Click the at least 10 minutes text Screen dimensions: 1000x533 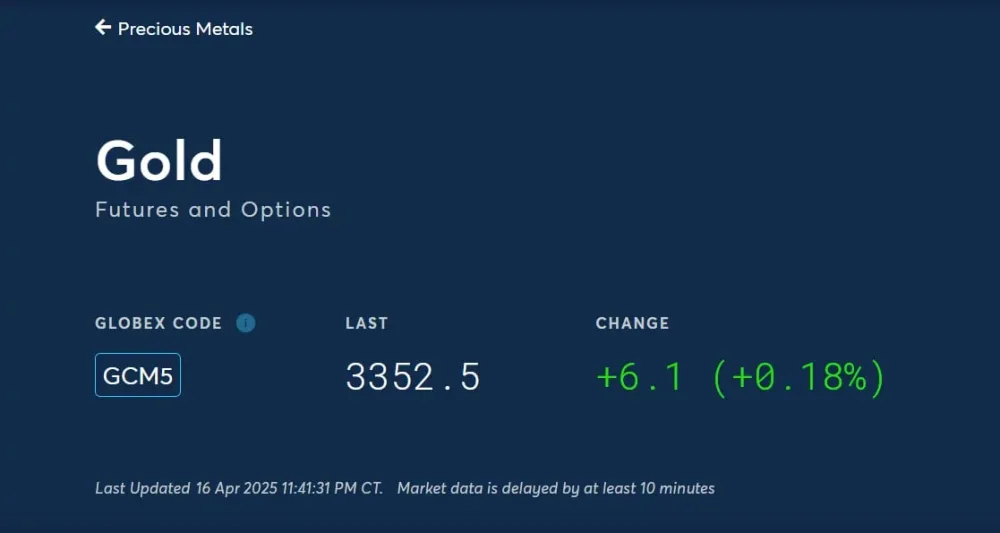(650, 489)
